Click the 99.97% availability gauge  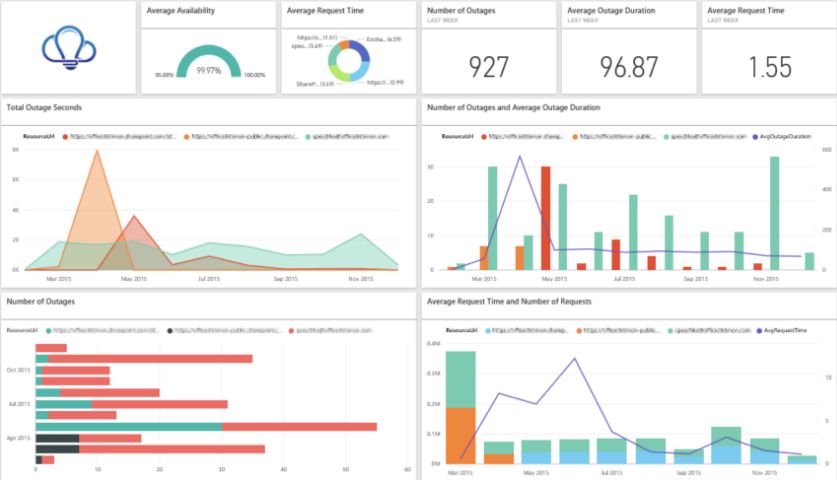[x=209, y=62]
